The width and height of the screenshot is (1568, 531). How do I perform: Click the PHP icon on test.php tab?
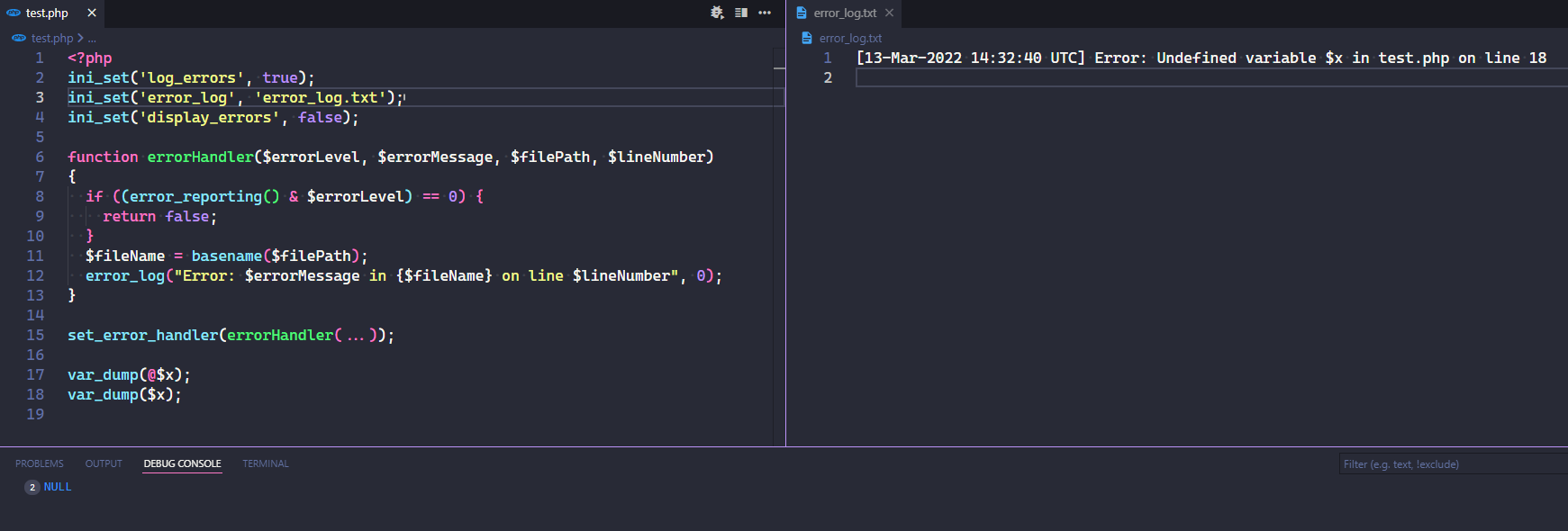pos(14,13)
